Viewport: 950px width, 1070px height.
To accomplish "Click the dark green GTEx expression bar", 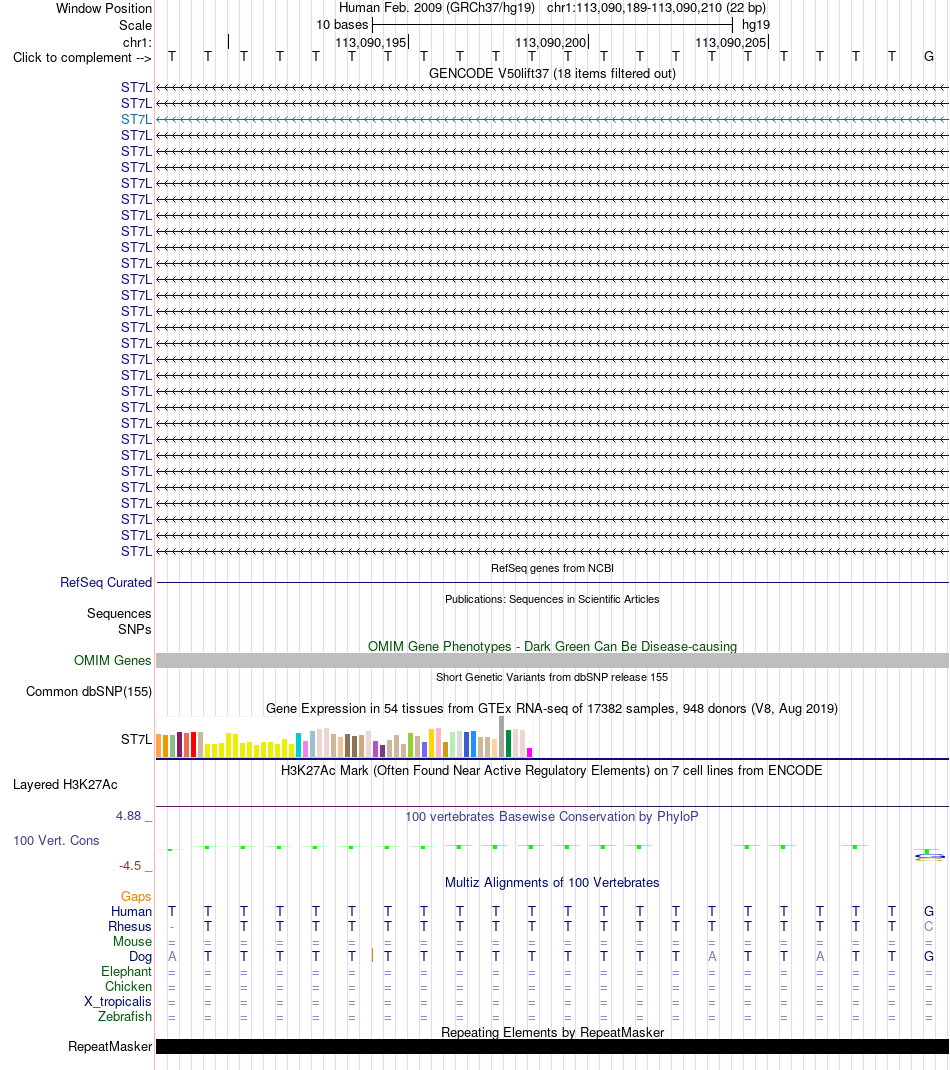I will [x=508, y=743].
